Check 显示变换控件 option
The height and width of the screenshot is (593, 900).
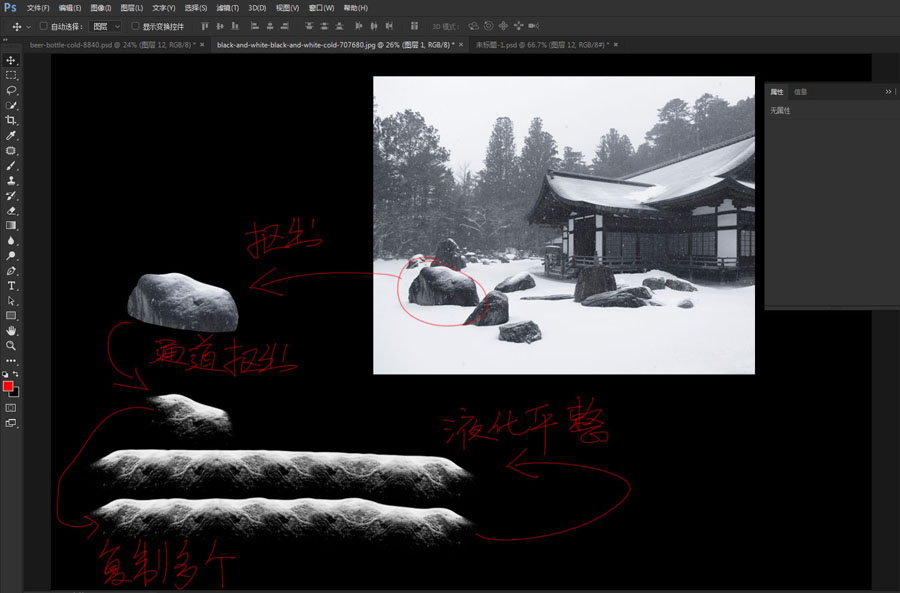coord(136,27)
